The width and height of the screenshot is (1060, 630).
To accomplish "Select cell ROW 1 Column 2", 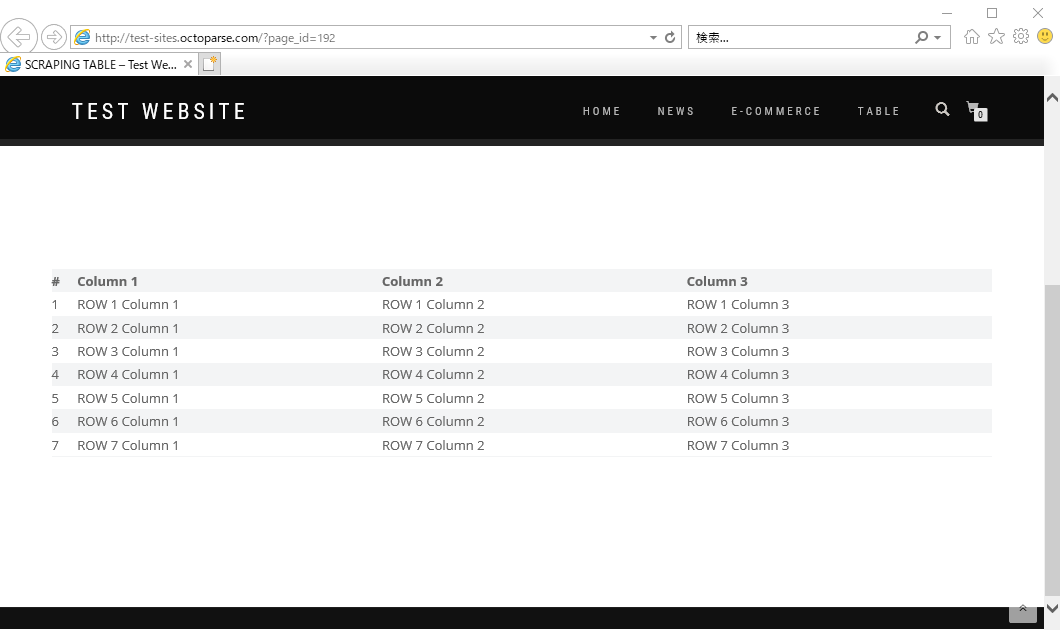I will click(x=433, y=305).
